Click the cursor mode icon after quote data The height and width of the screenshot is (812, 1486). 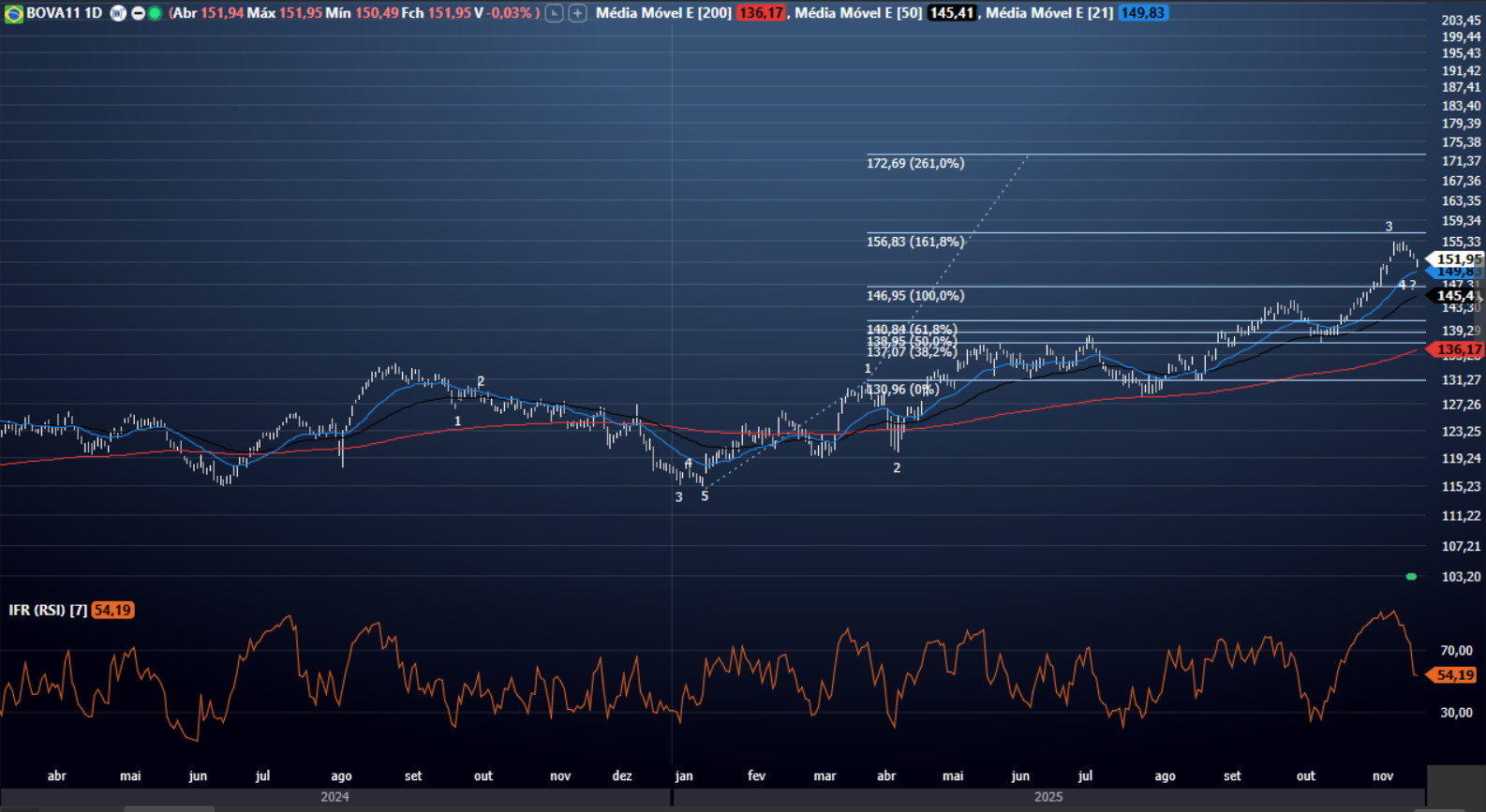coord(555,13)
